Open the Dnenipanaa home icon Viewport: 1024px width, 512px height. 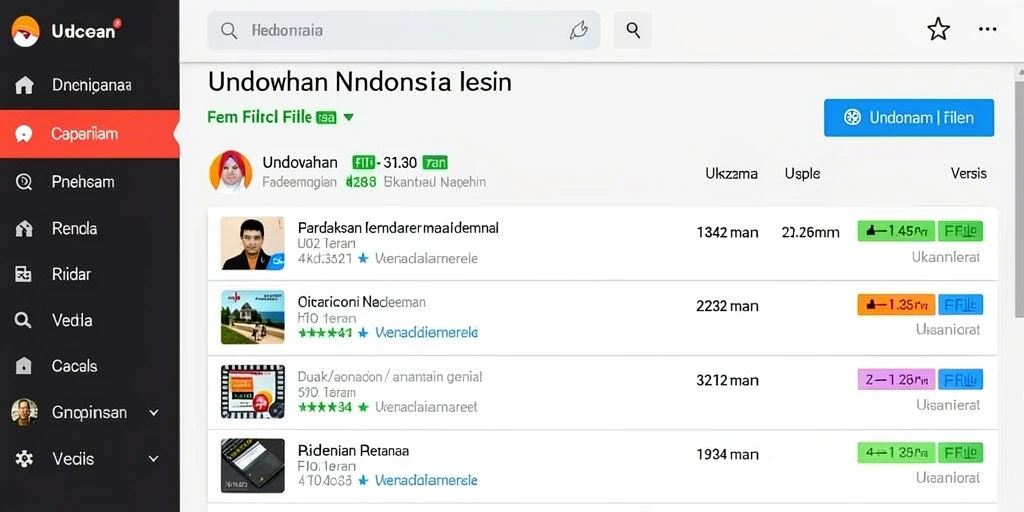point(24,85)
